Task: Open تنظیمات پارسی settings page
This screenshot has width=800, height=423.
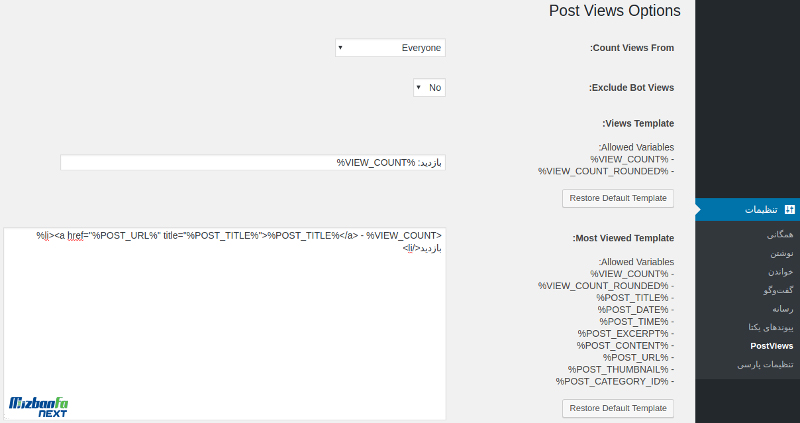Action: click(765, 365)
